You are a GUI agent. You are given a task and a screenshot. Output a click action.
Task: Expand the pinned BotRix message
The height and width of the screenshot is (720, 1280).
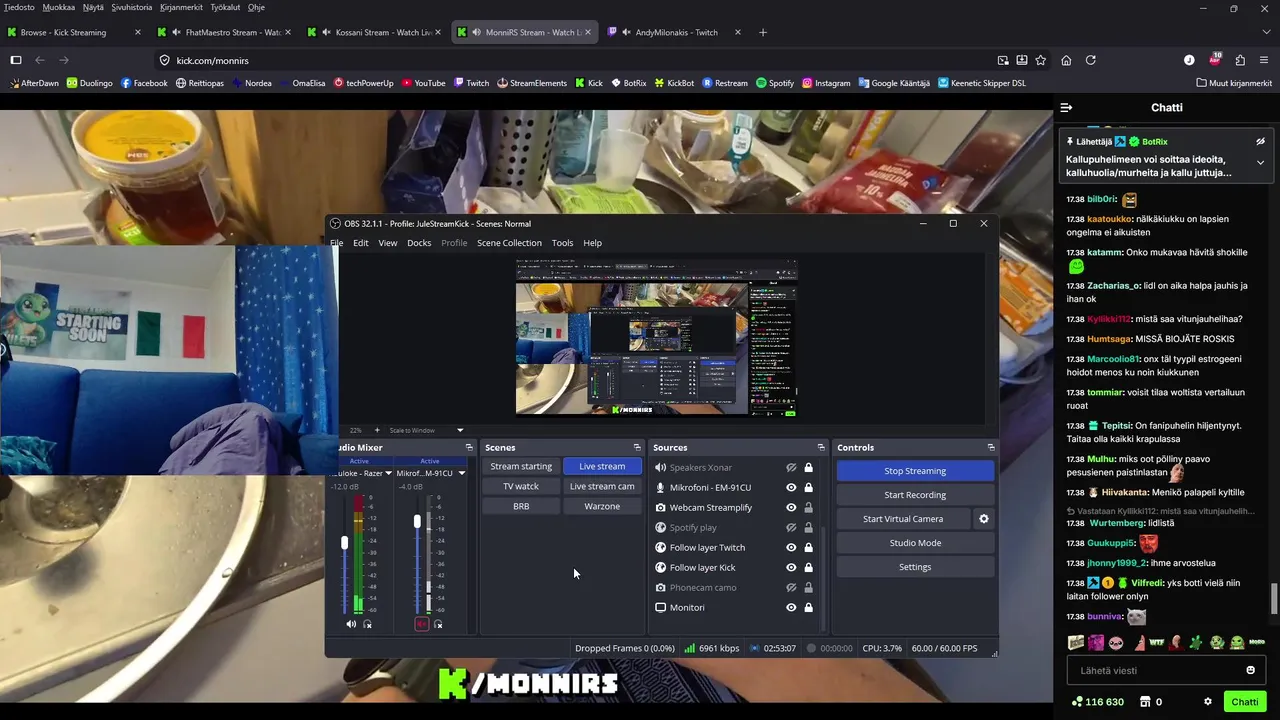click(1260, 162)
